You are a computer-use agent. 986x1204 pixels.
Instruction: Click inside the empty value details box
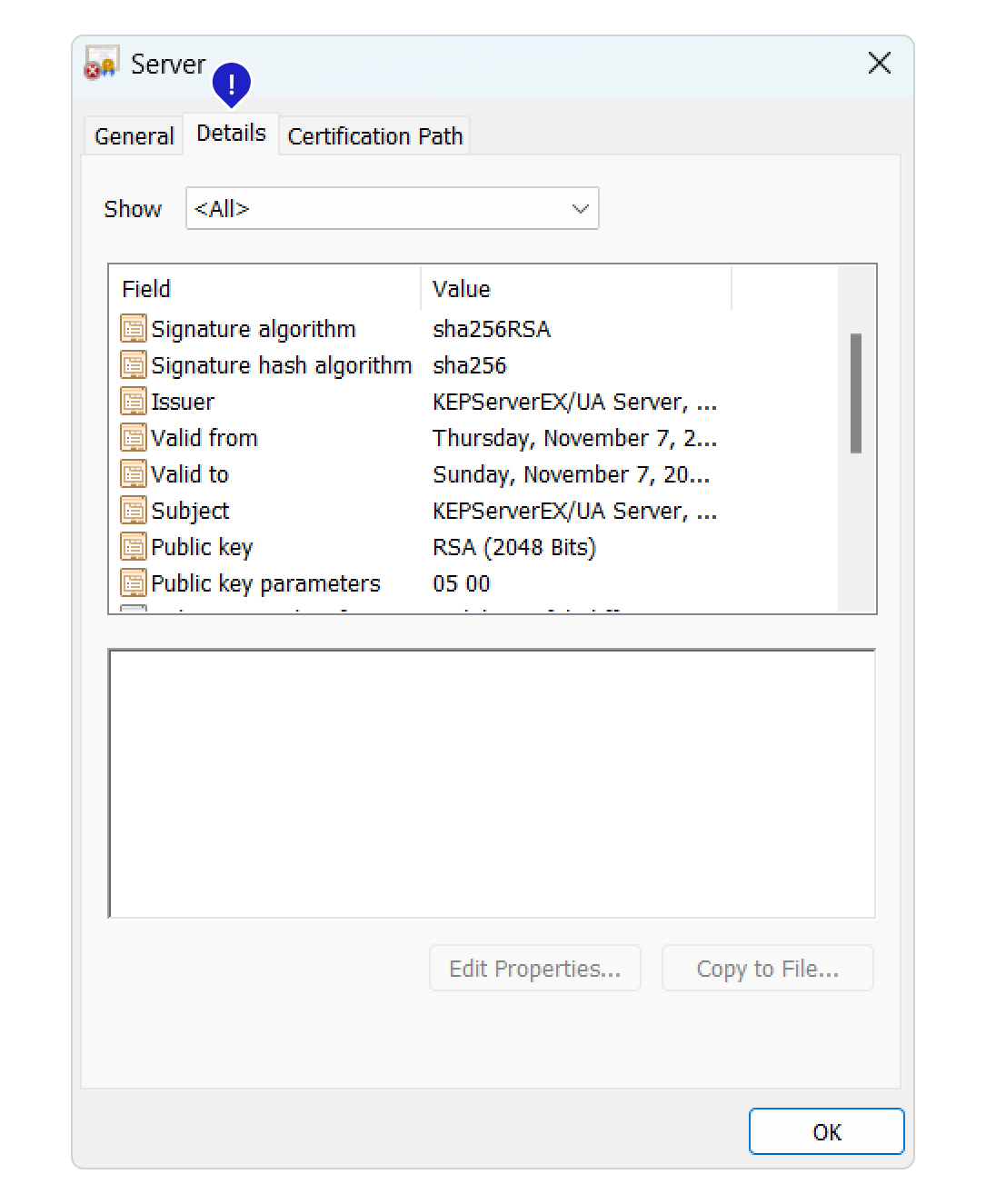click(492, 783)
